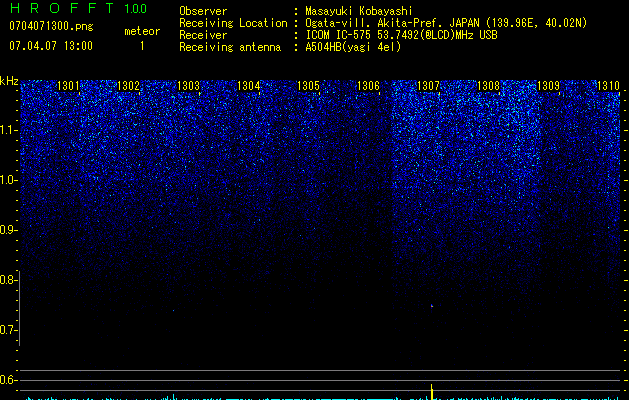The width and height of the screenshot is (629, 400).
Task: Click the kHz axis unit label
Action: (9, 81)
